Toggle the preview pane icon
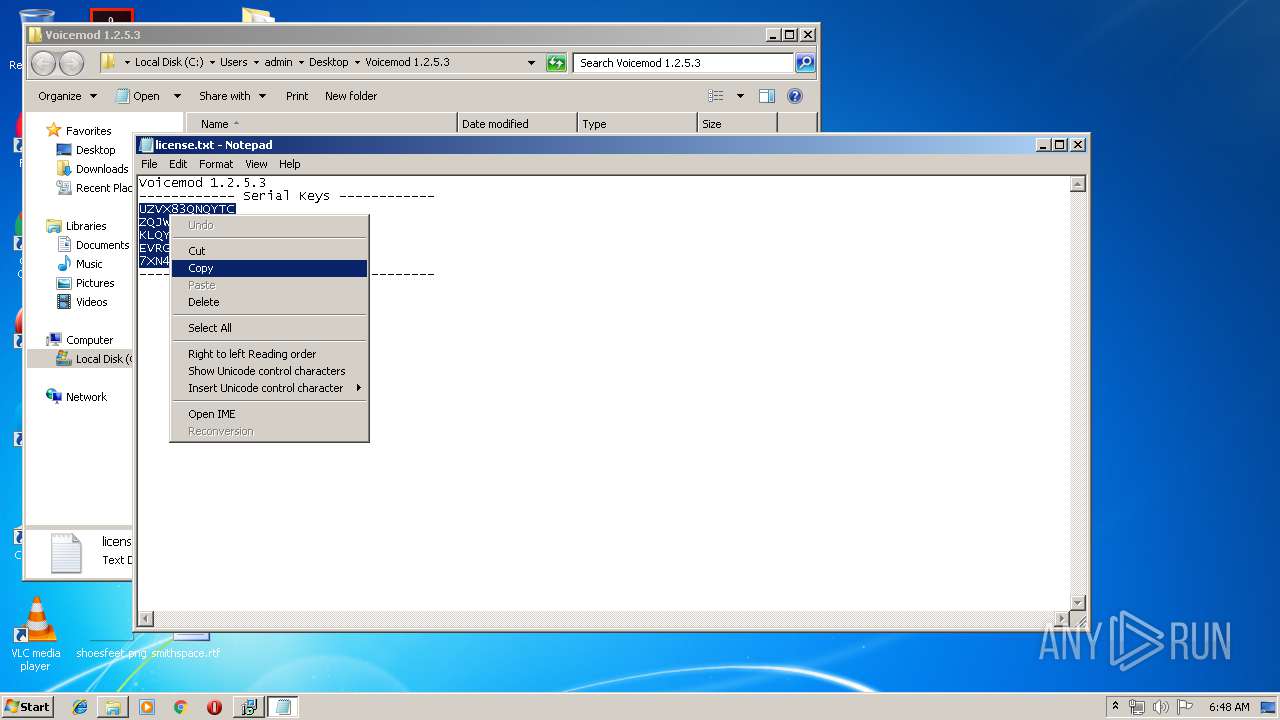The height and width of the screenshot is (720, 1280). pos(767,96)
